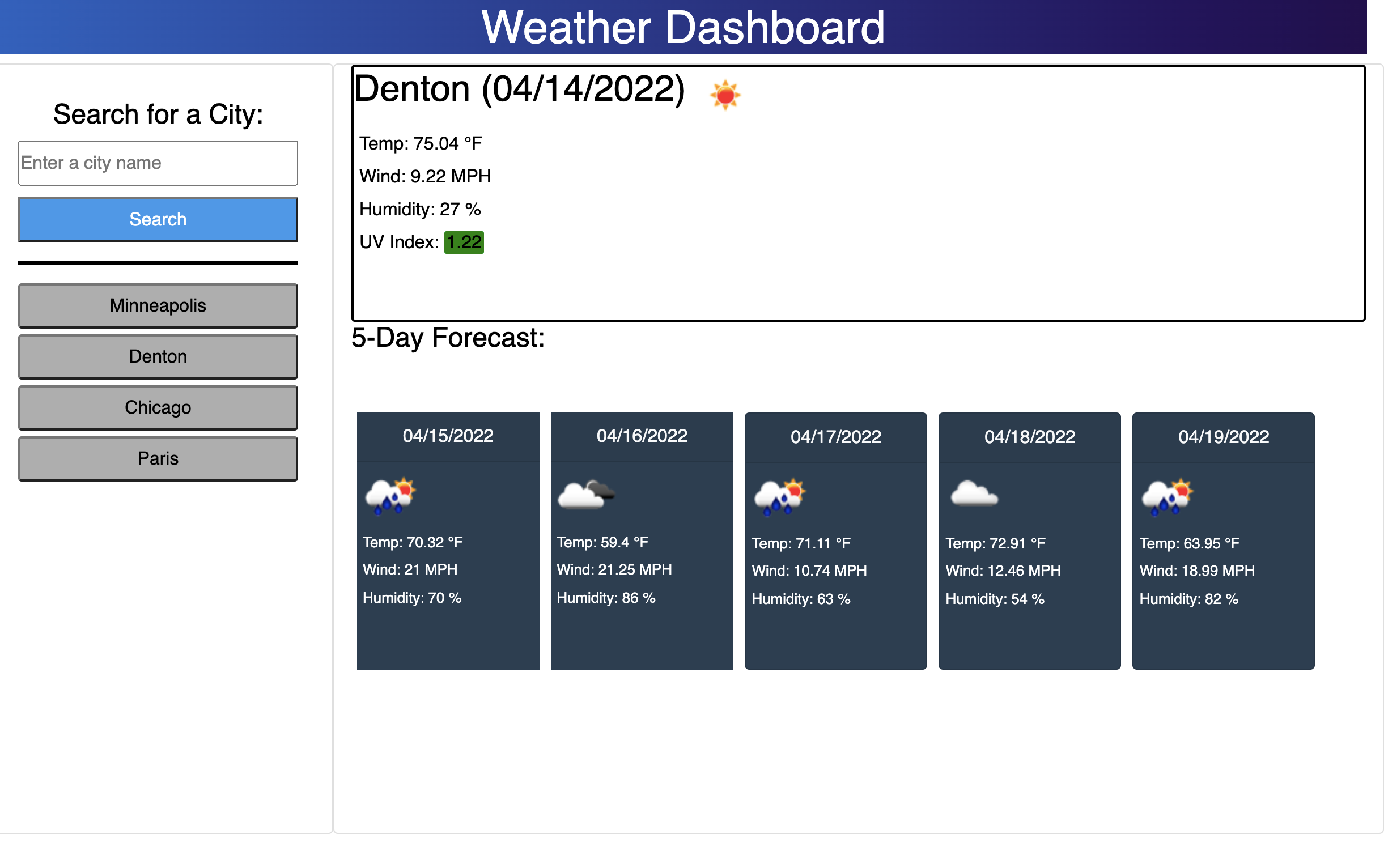Click the cloud icon on 04/18/2022 card

tap(974, 494)
